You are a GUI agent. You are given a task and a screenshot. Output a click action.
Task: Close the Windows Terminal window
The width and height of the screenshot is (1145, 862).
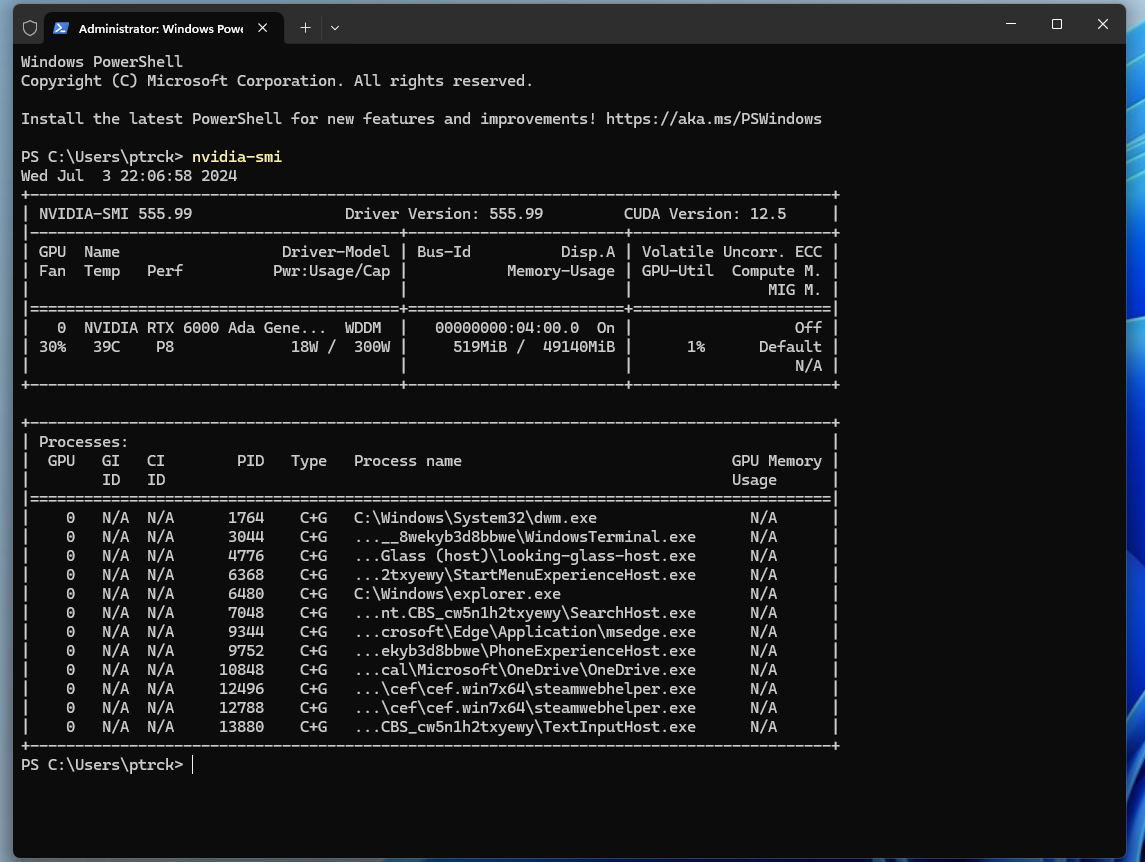1102,25
